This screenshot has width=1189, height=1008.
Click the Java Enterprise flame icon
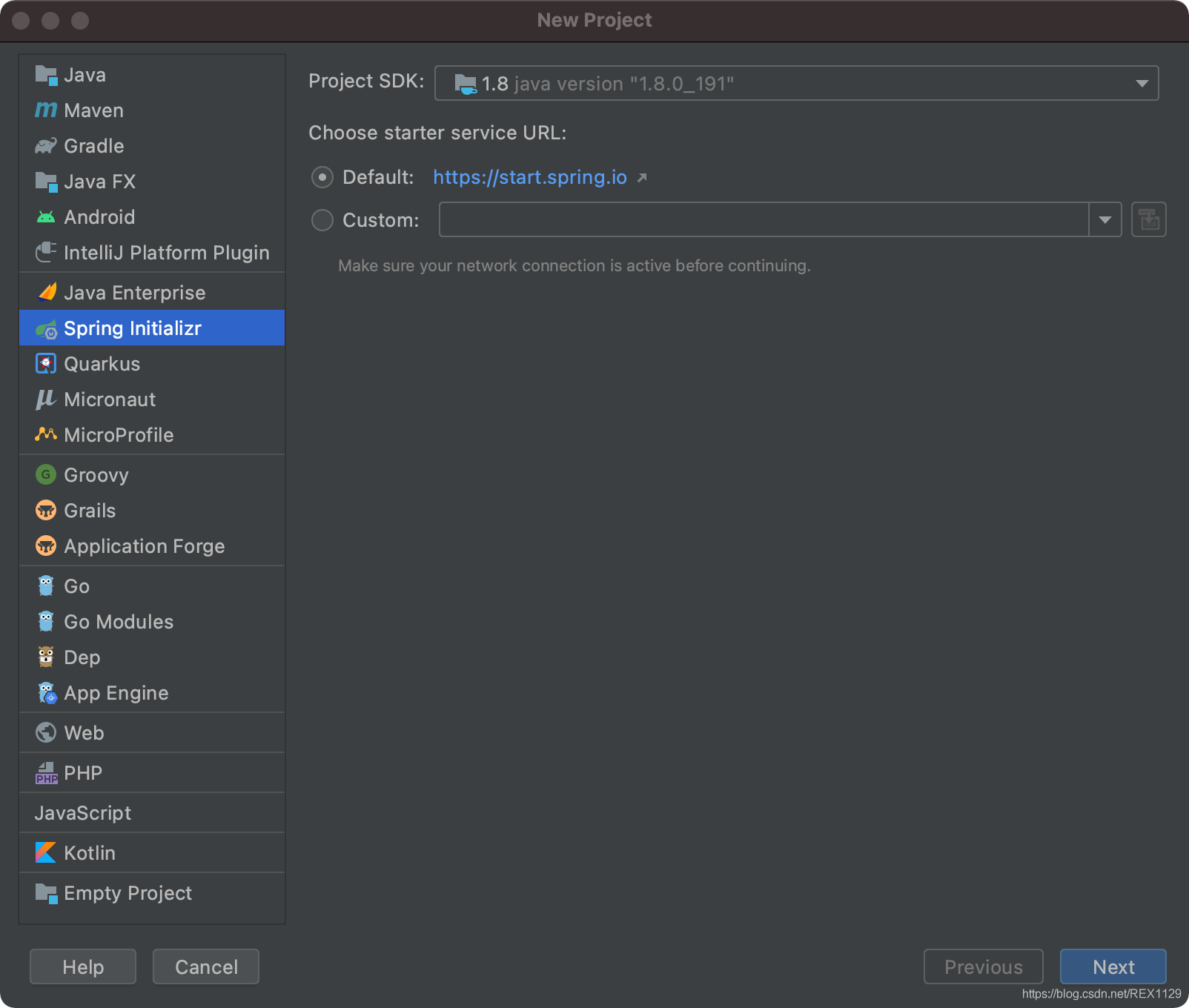(47, 292)
